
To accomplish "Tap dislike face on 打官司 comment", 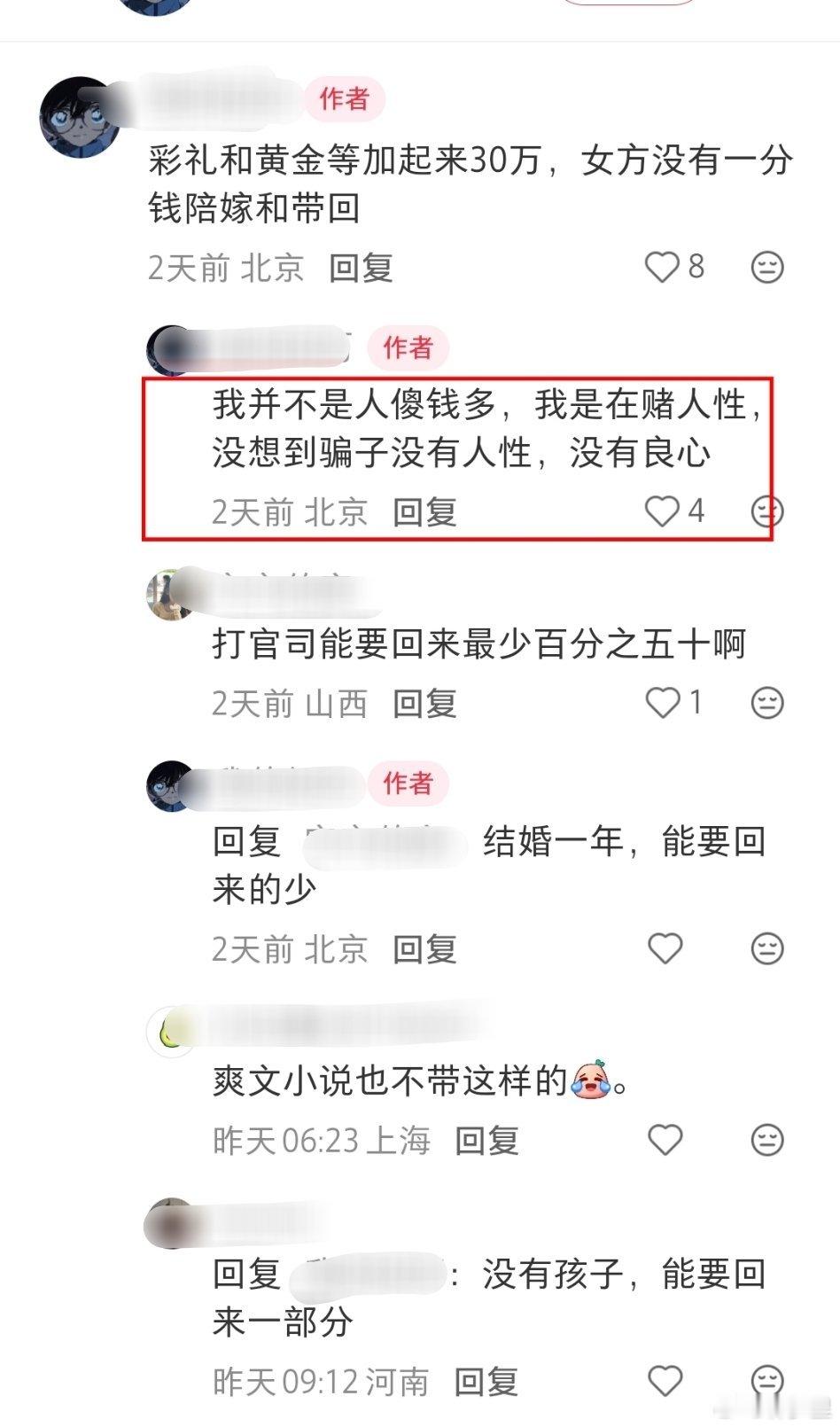I will point(767,703).
